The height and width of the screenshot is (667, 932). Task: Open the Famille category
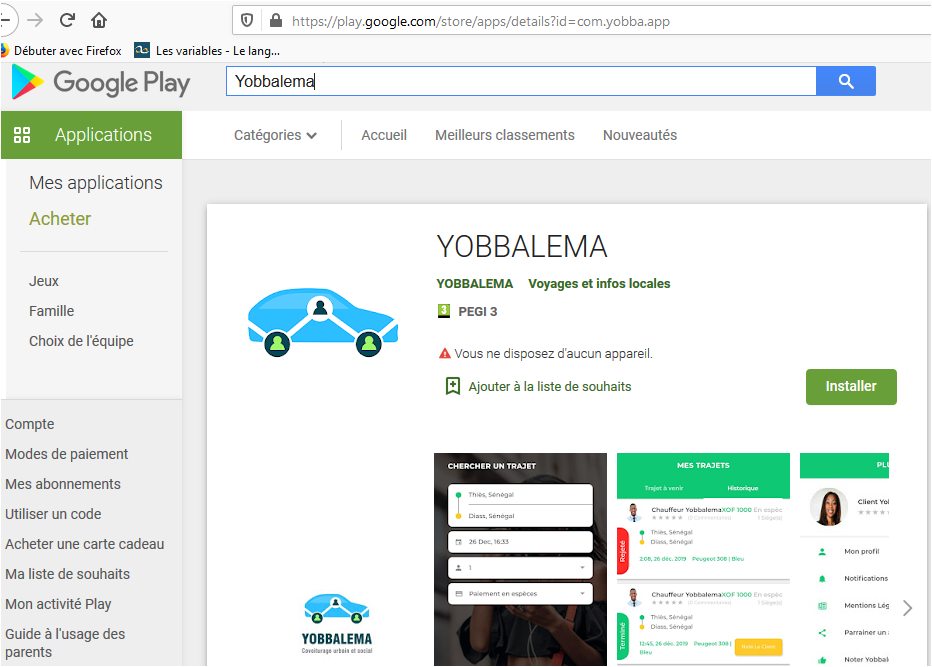[x=52, y=311]
